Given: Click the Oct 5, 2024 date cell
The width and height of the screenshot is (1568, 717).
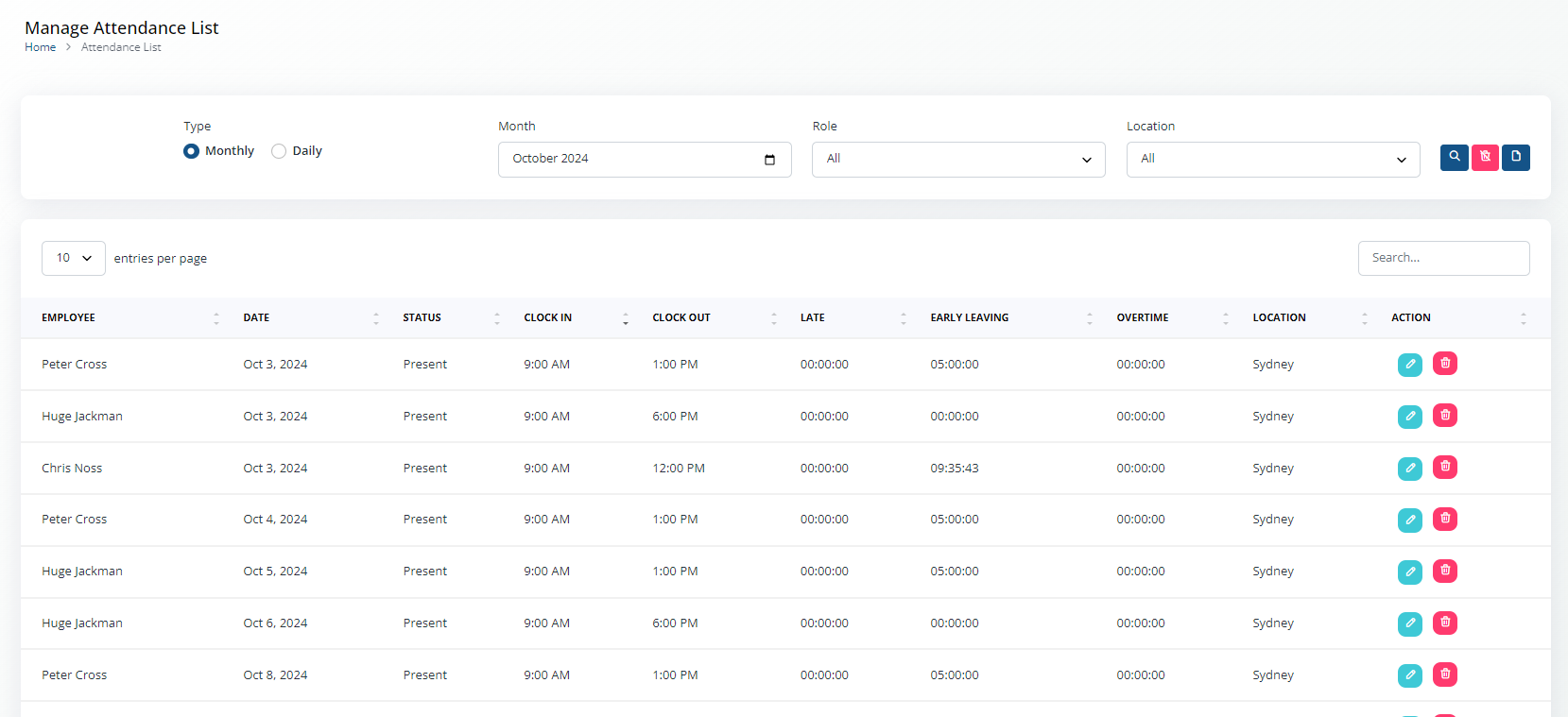Looking at the screenshot, I should (275, 572).
